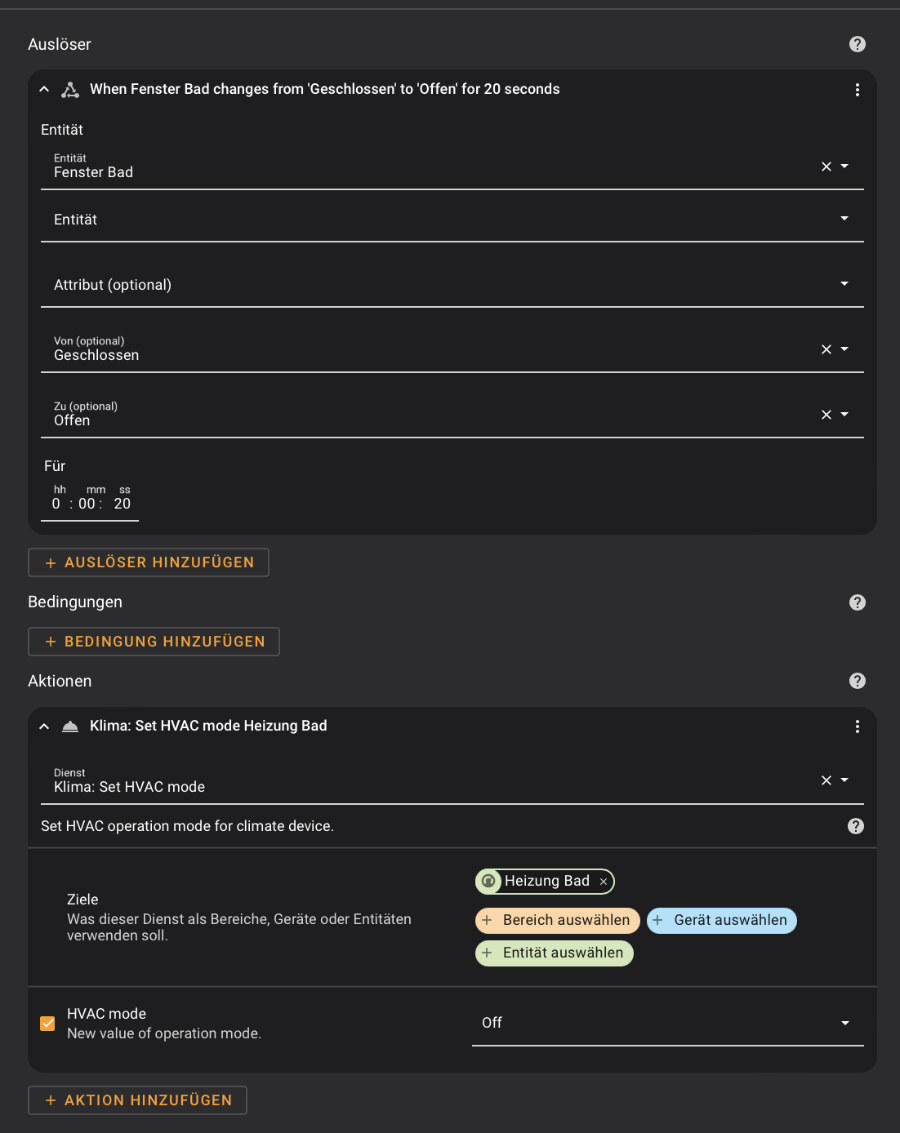This screenshot has width=900, height=1133.
Task: Click the Aktion hinzufügen button
Action: (137, 1100)
